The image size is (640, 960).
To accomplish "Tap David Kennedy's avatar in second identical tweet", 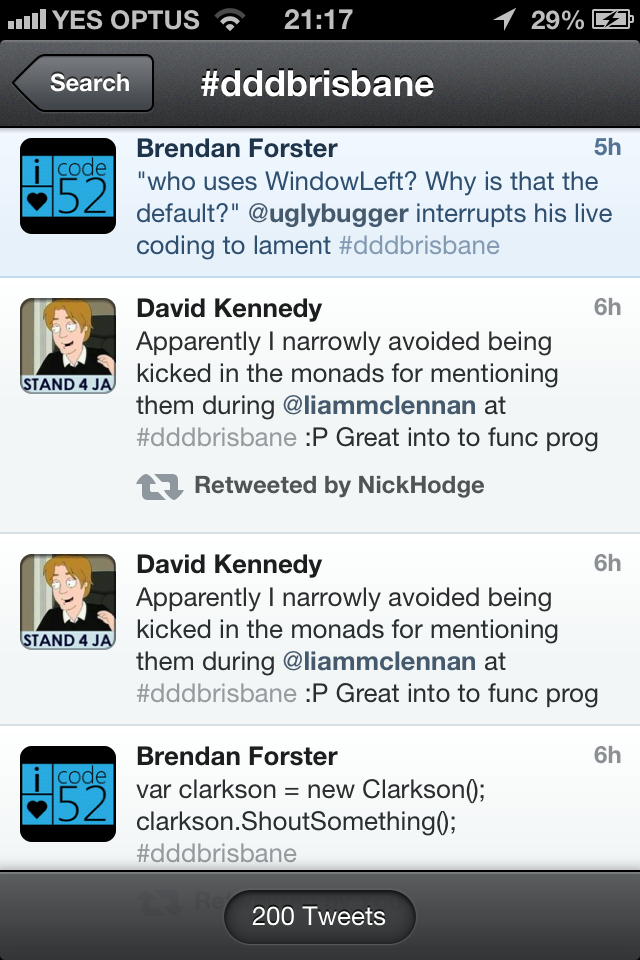I will [68, 602].
